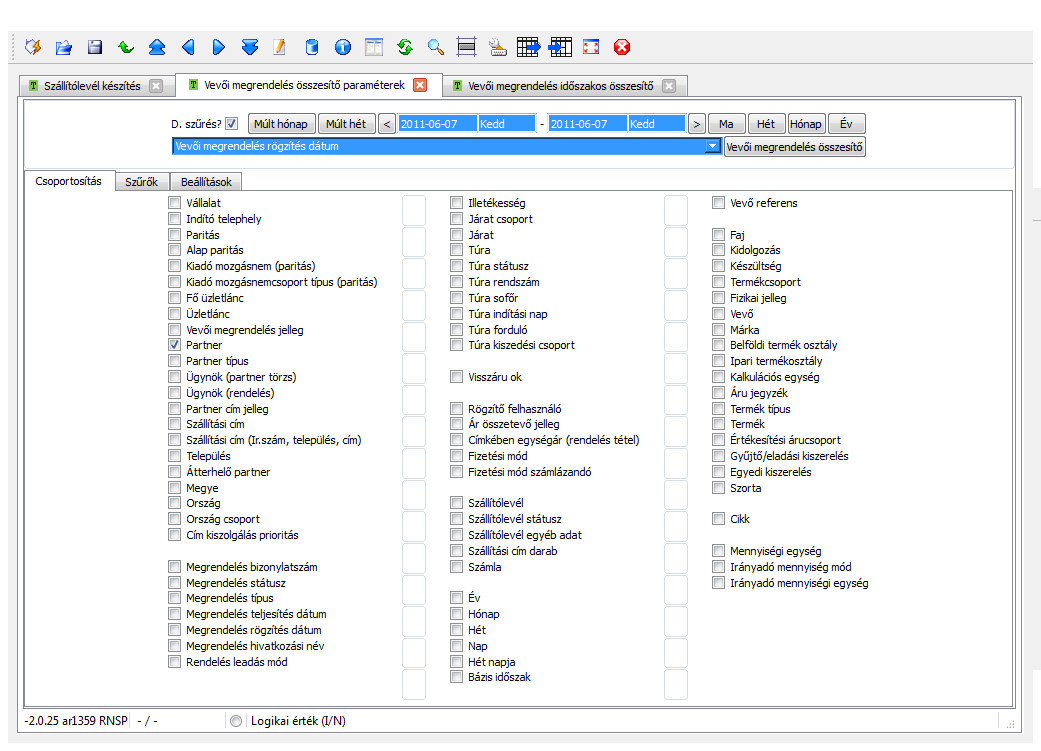Click the start date 2011-06-07 field
The image size is (1041, 751).
pos(436,124)
